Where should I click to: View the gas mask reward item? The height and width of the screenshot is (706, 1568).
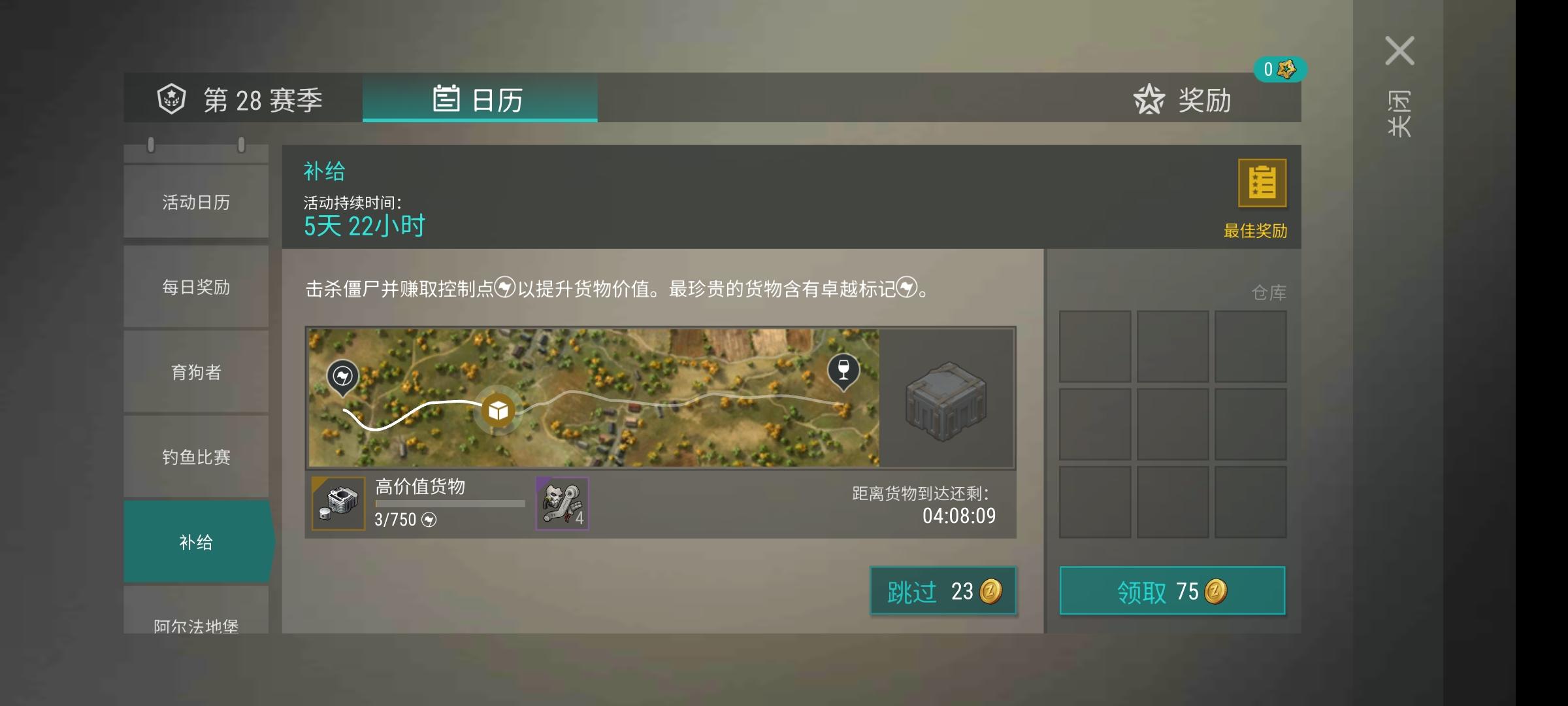pyautogui.click(x=563, y=503)
